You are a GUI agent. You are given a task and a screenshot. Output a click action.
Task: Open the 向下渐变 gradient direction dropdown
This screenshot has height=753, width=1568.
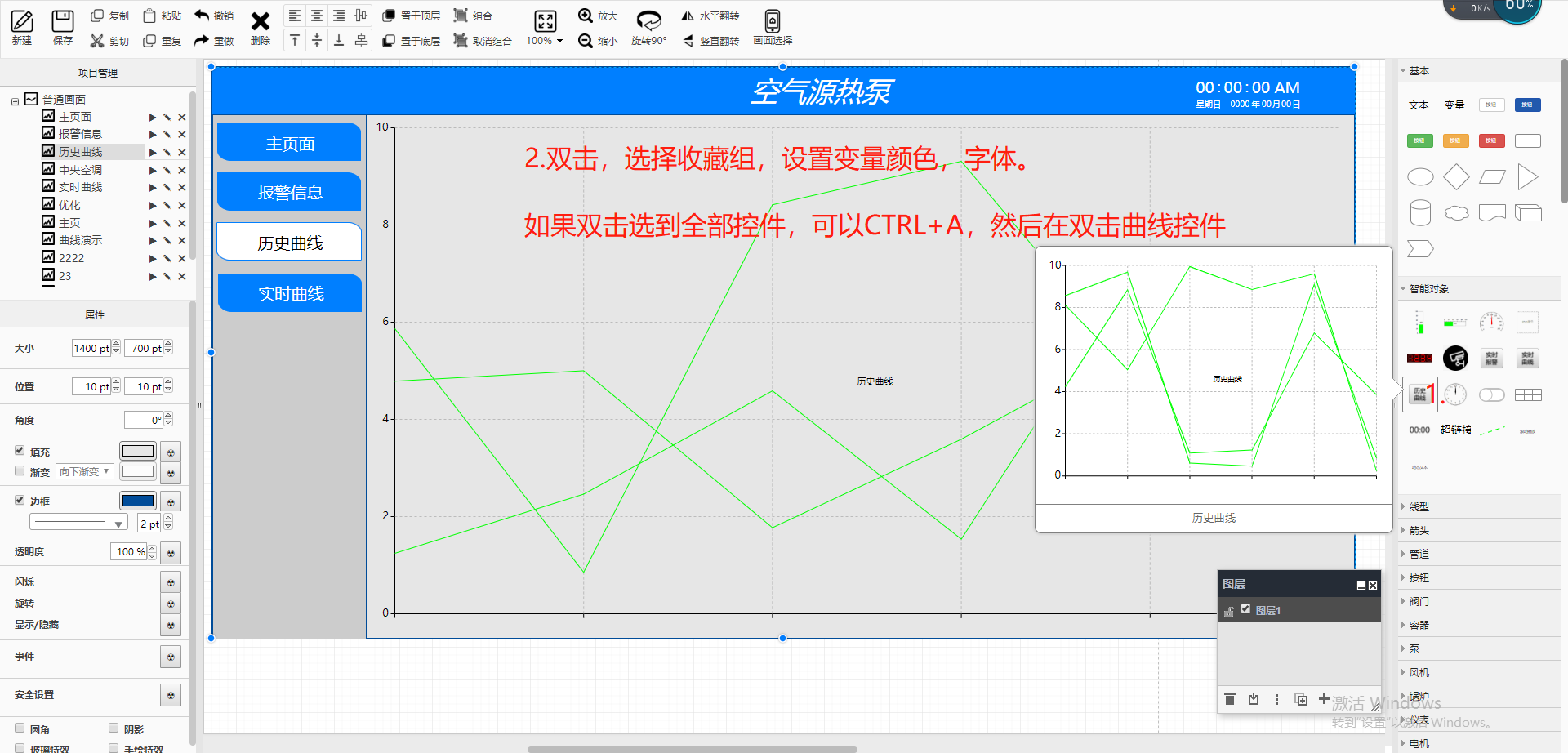[x=85, y=471]
